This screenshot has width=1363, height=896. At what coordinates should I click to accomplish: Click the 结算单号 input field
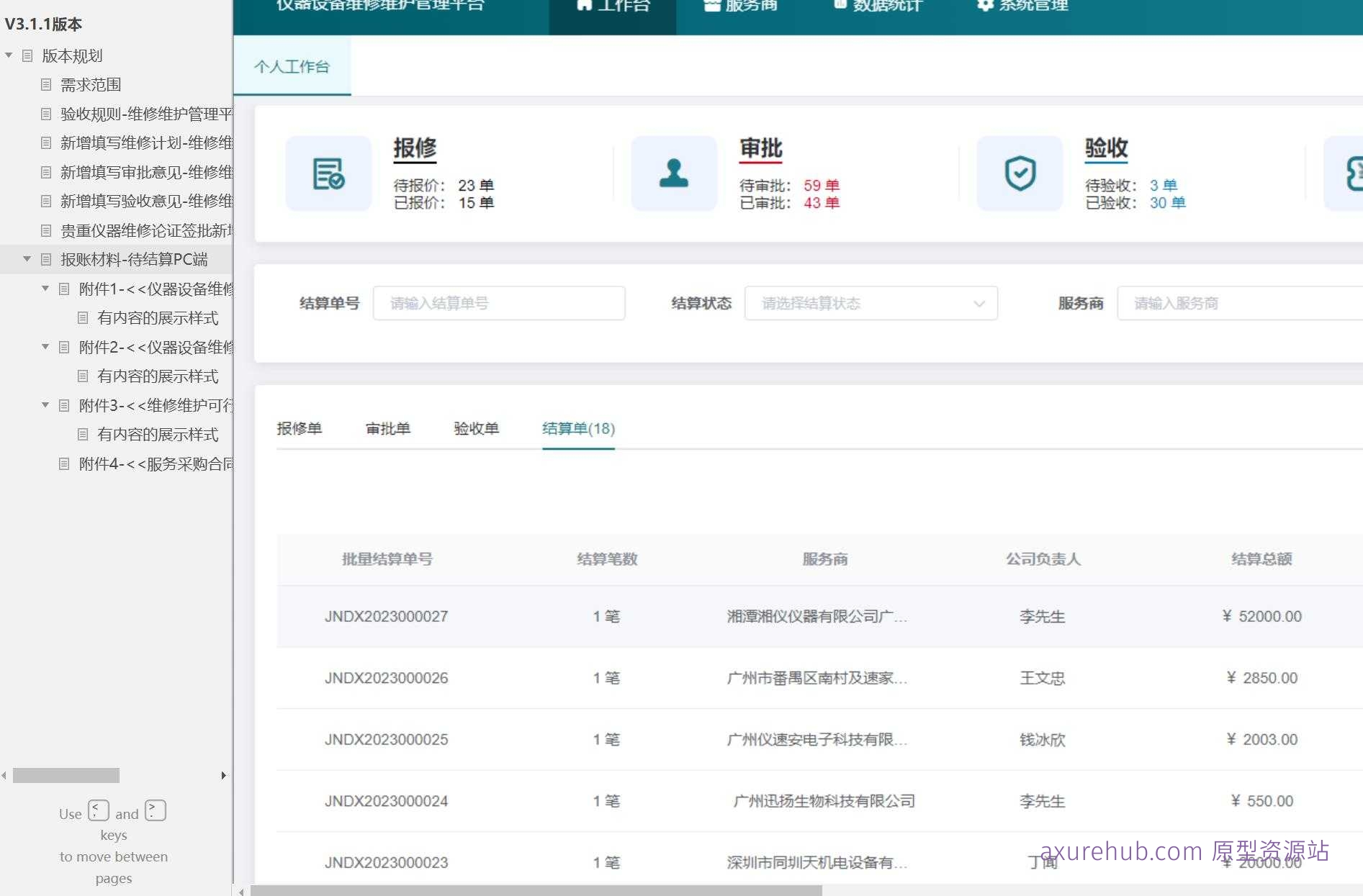[x=499, y=303]
